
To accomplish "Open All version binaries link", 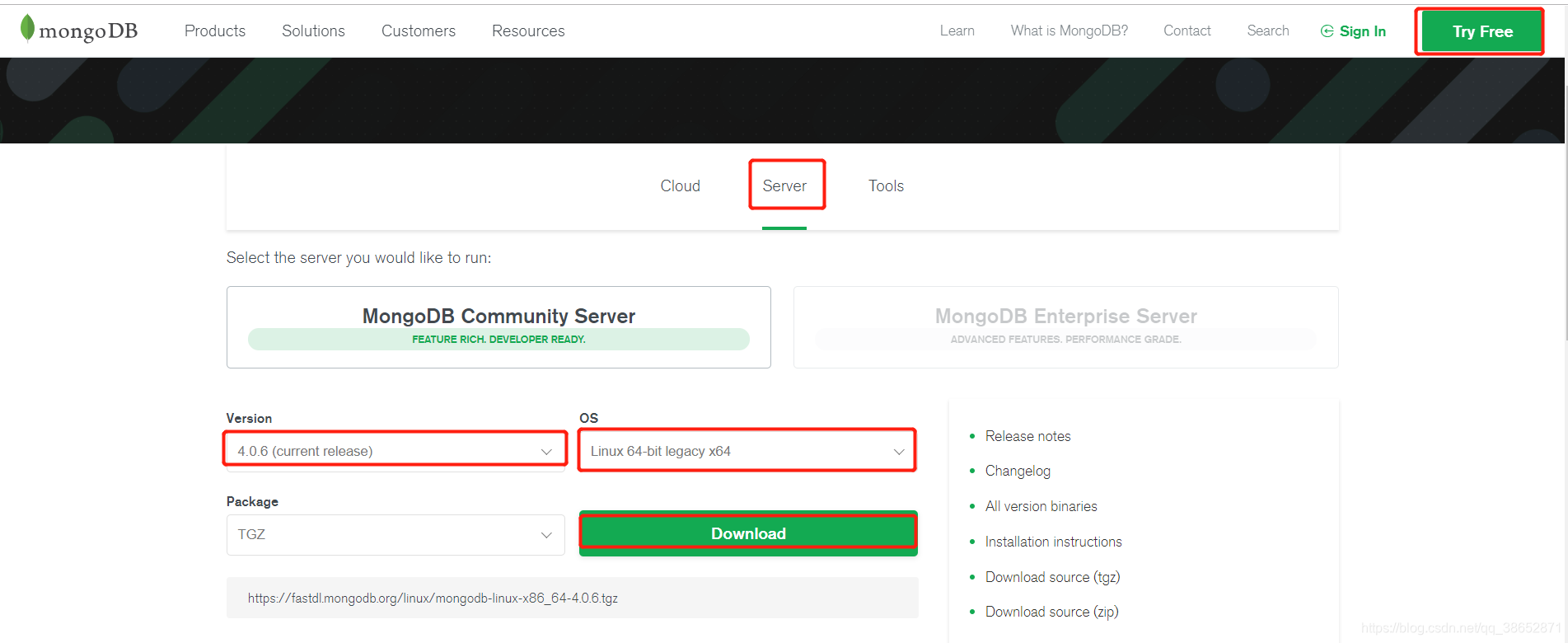I will (x=1041, y=506).
